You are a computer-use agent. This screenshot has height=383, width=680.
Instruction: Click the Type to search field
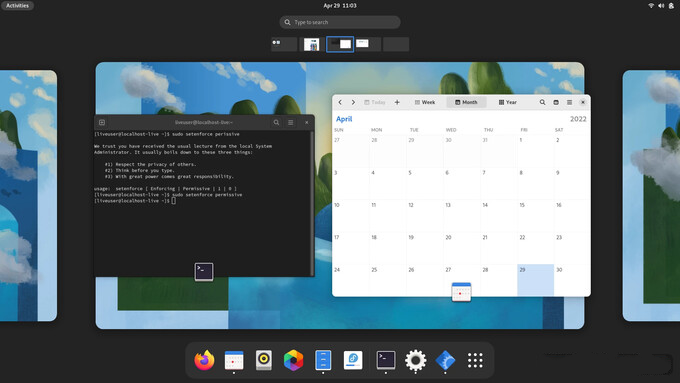340,22
